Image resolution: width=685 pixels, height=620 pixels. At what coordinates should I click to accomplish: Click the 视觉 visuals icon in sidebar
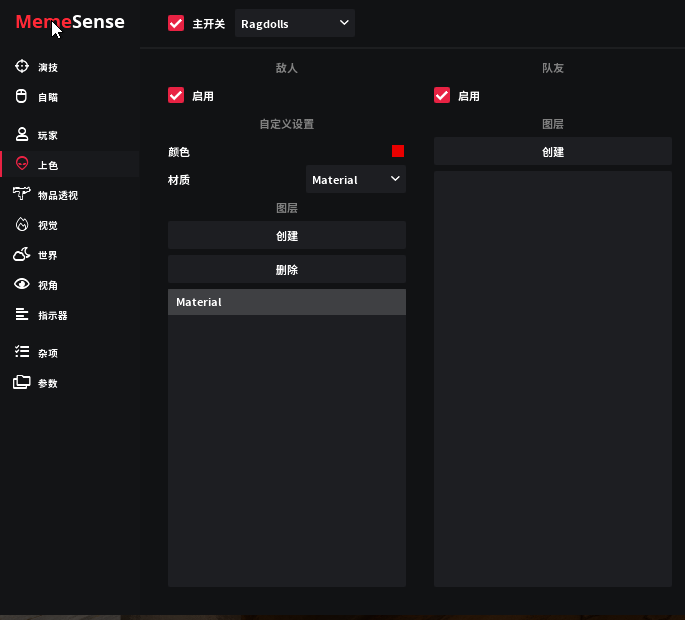(22, 225)
